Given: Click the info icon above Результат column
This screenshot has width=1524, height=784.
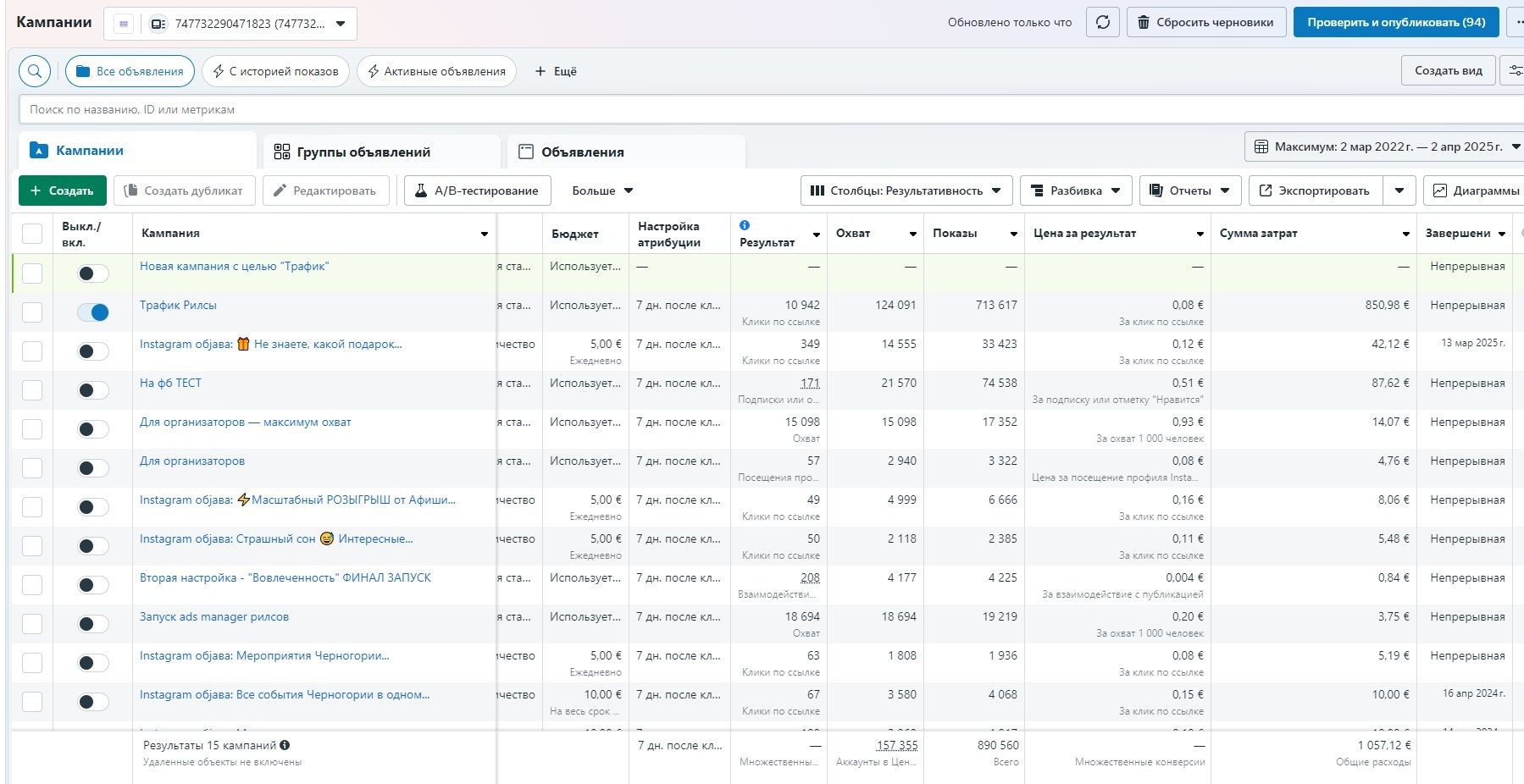Looking at the screenshot, I should 745,225.
